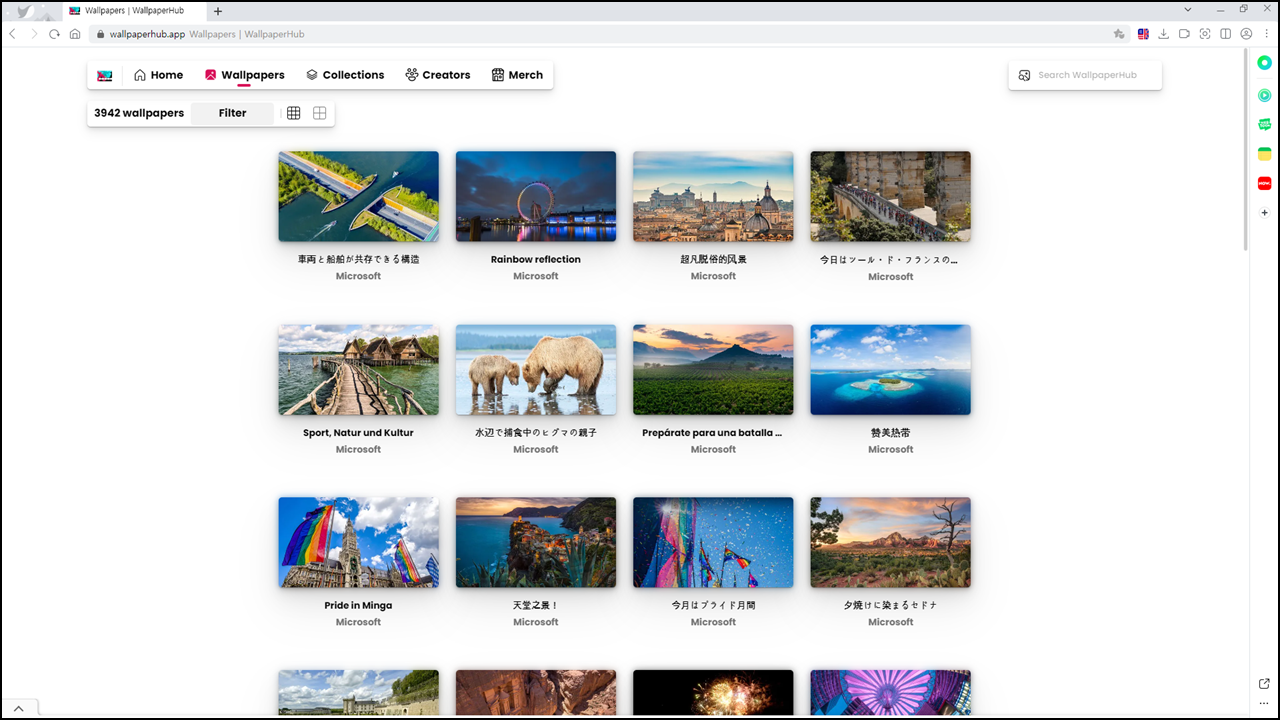The width and height of the screenshot is (1280, 720).
Task: Bookmark this page with star icon
Action: coord(1119,34)
